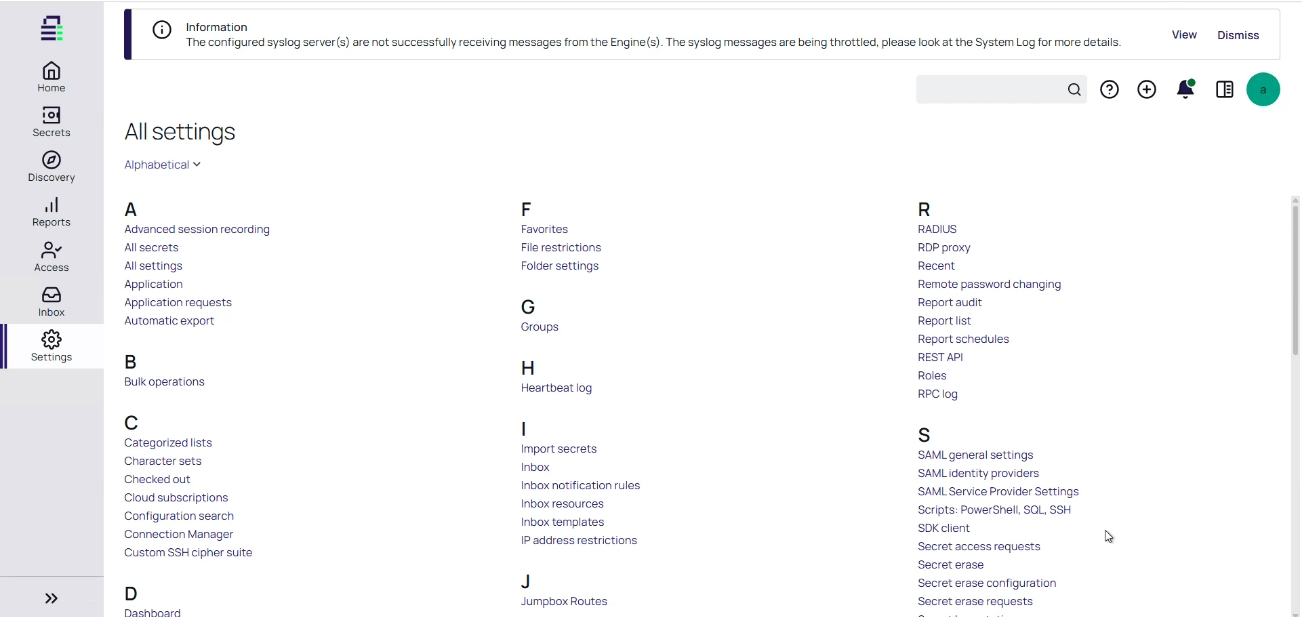
Task: Click the plus create icon
Action: coord(1147,90)
